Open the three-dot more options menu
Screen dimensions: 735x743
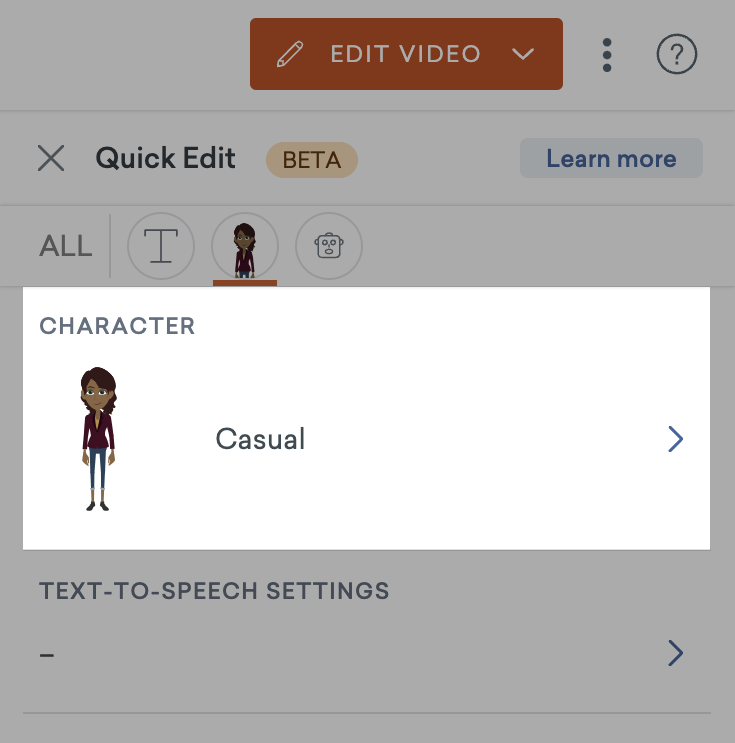tap(607, 55)
